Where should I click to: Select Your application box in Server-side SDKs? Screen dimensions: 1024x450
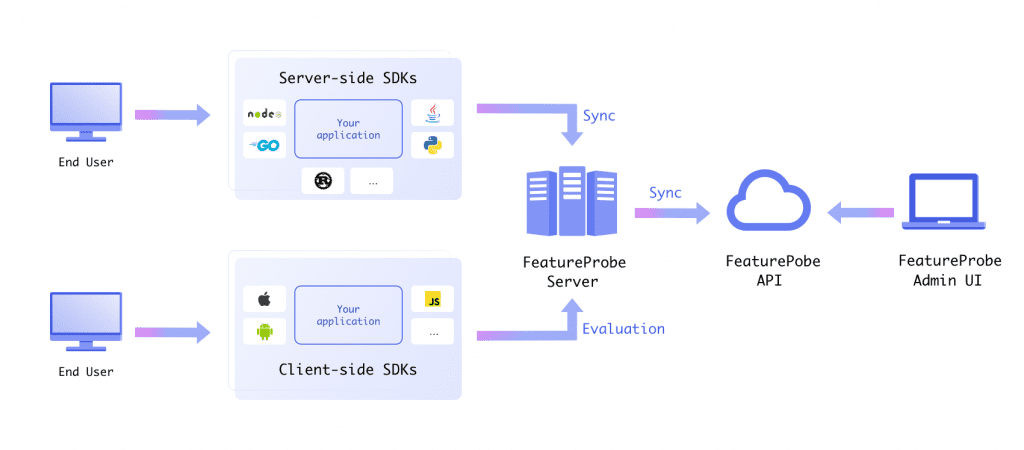tap(348, 129)
